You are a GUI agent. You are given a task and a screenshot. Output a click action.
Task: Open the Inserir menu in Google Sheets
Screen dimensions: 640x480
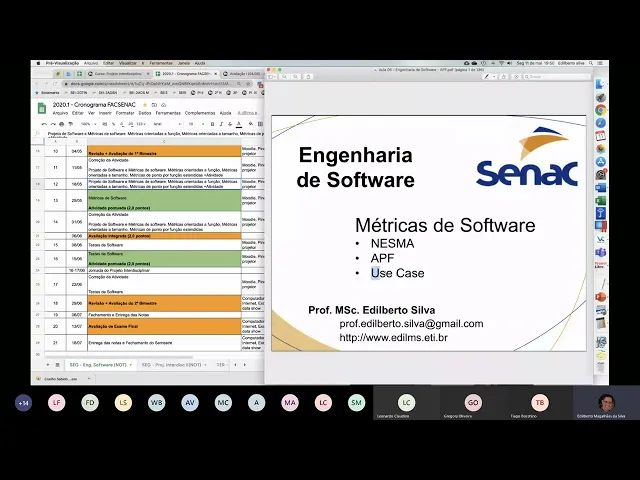point(105,113)
